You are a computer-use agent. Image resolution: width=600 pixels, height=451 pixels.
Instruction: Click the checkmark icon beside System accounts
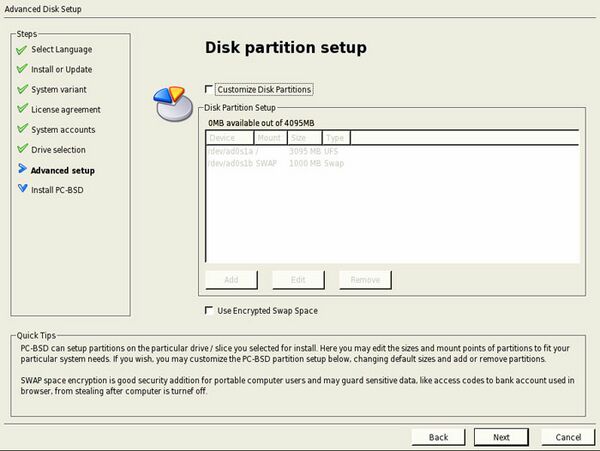21,129
